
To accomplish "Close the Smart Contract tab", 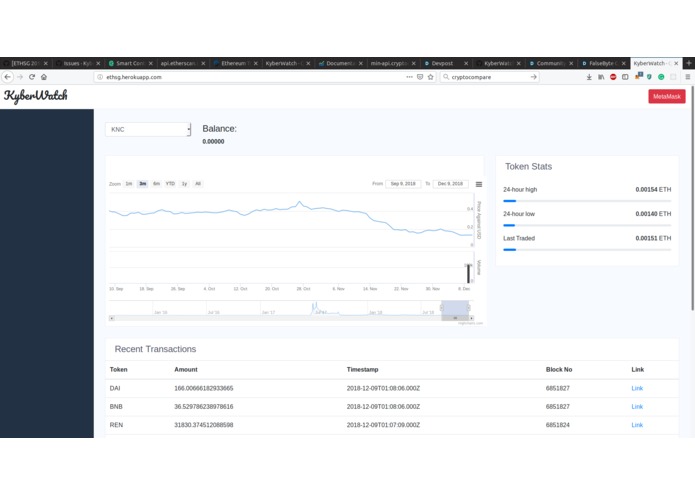I will click(151, 63).
